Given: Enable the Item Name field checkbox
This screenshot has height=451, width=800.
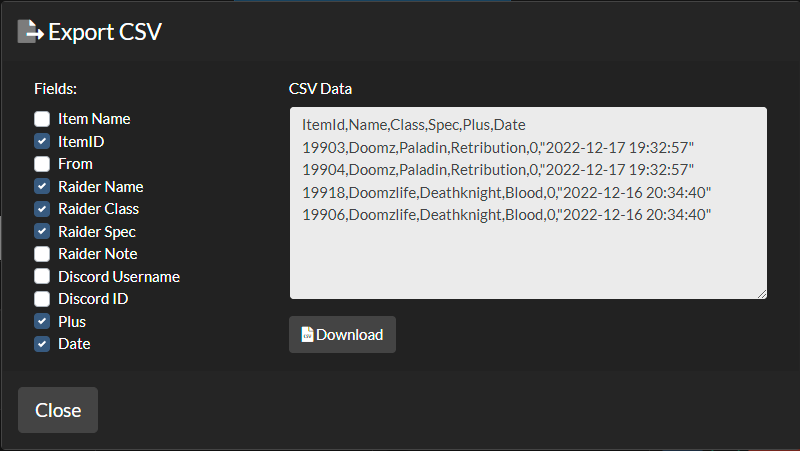Looking at the screenshot, I should point(42,119).
